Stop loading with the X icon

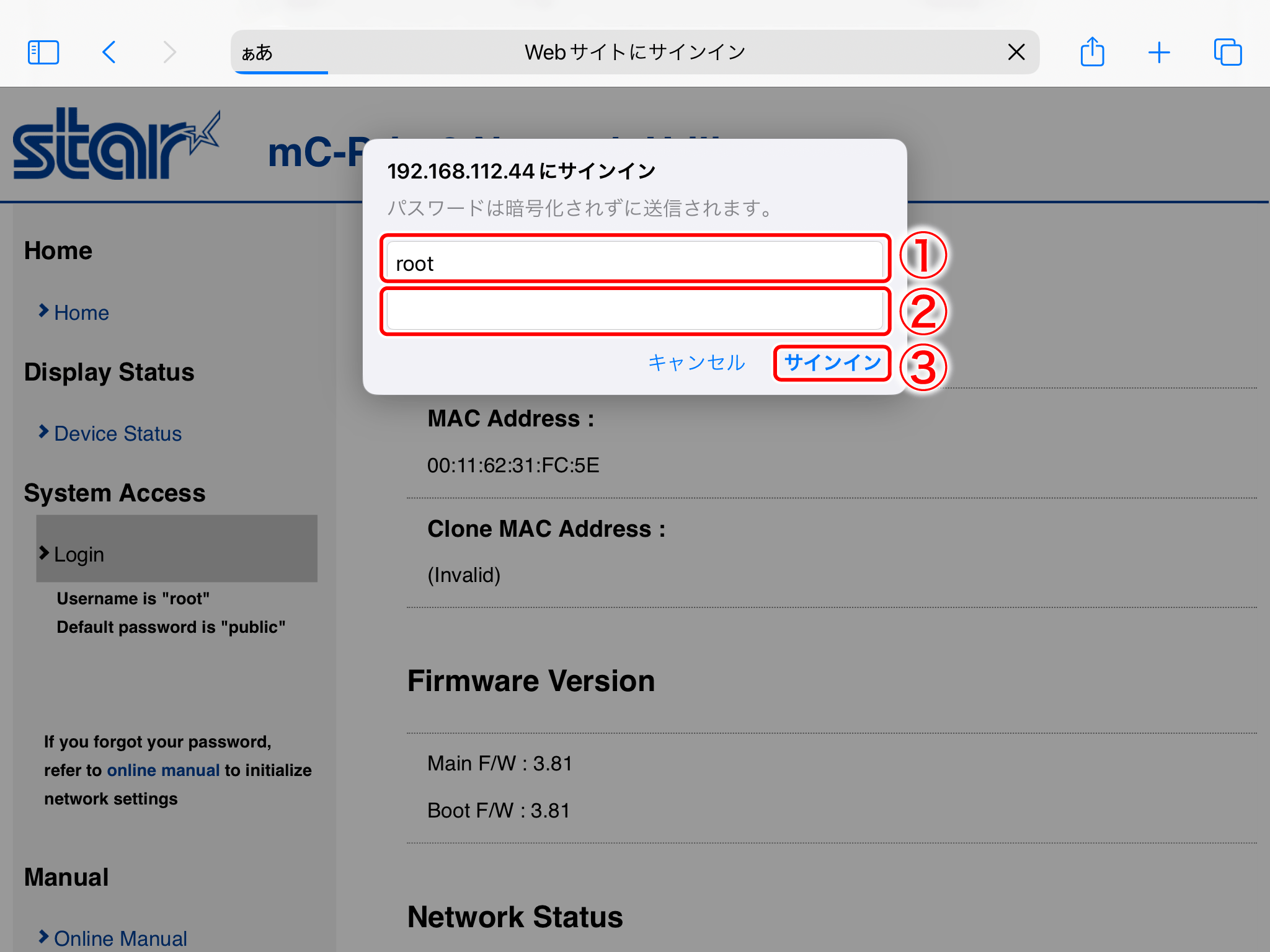(x=1016, y=52)
